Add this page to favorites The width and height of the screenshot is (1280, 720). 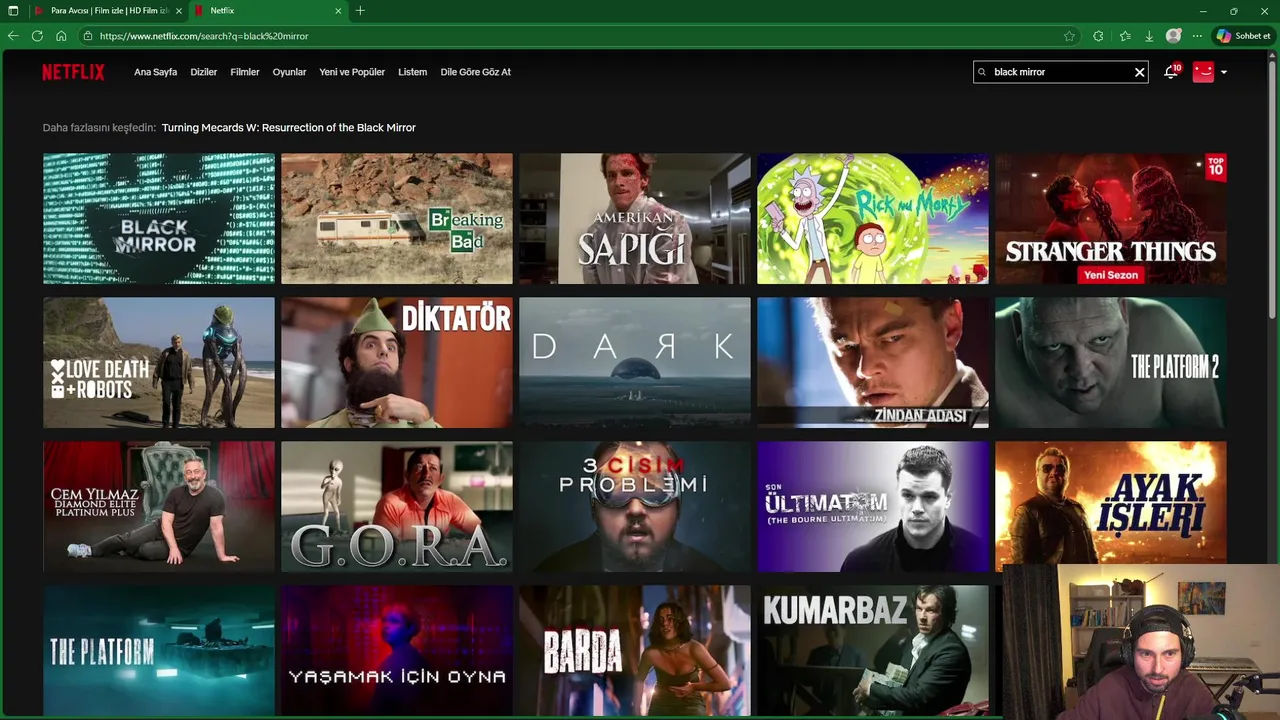(x=1070, y=36)
